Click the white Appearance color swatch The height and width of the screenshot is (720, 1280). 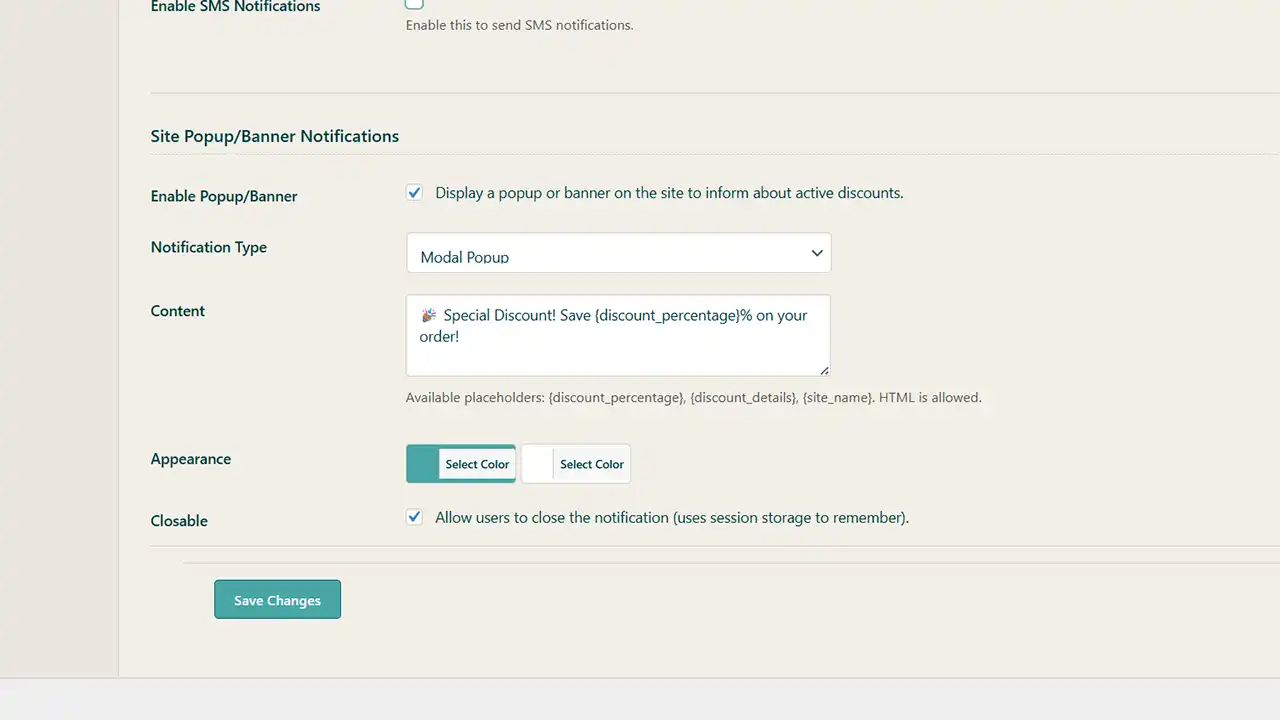click(x=538, y=464)
